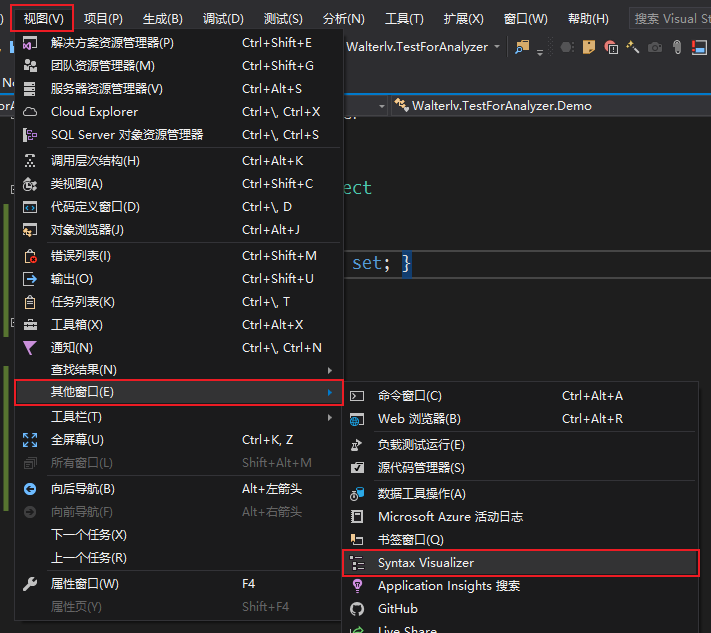Open the Walterlv.TestForAnalyzer.Demo class dropdown
The width and height of the screenshot is (711, 633).
pos(551,106)
